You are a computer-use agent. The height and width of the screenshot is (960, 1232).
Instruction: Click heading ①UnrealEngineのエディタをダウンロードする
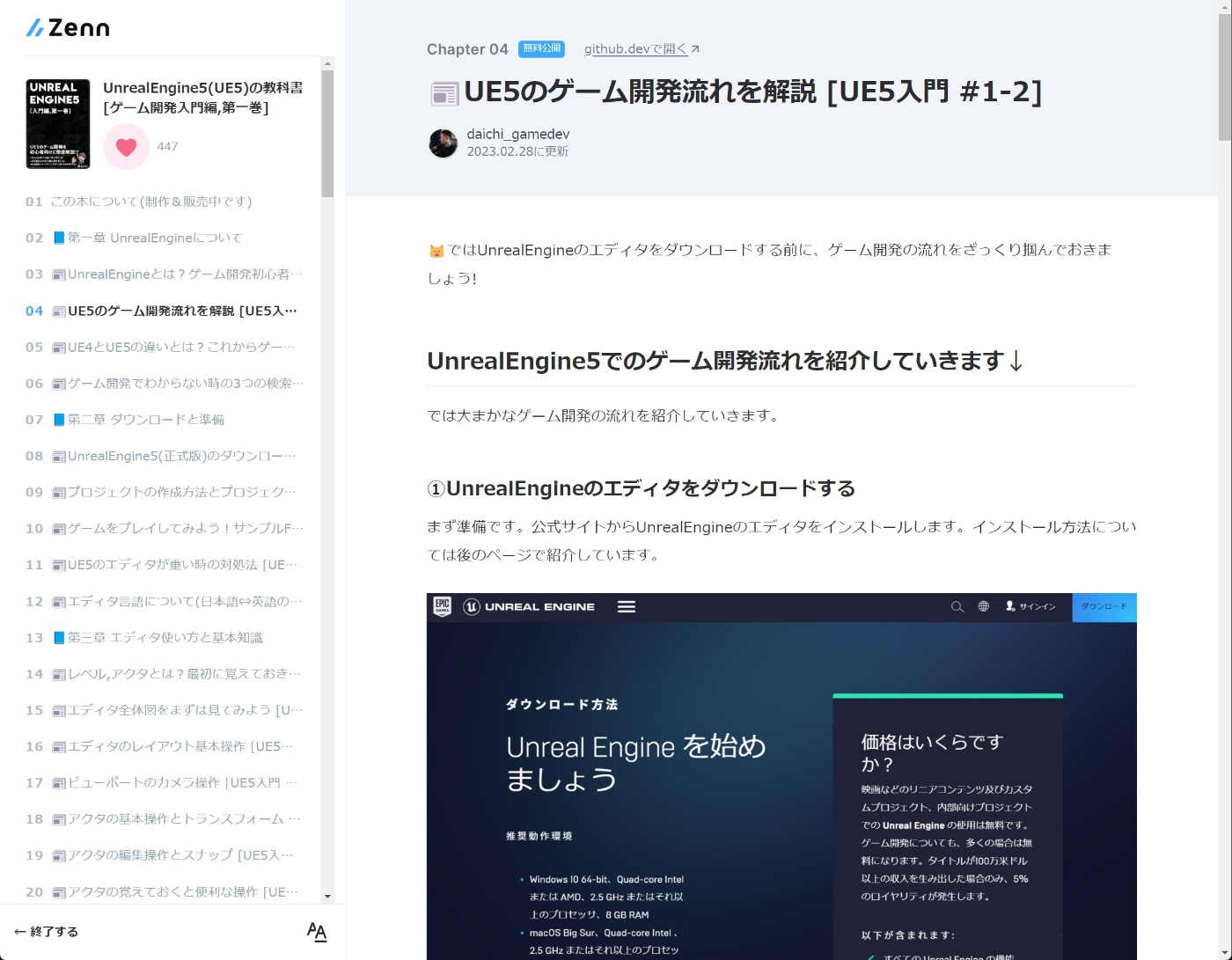[642, 488]
